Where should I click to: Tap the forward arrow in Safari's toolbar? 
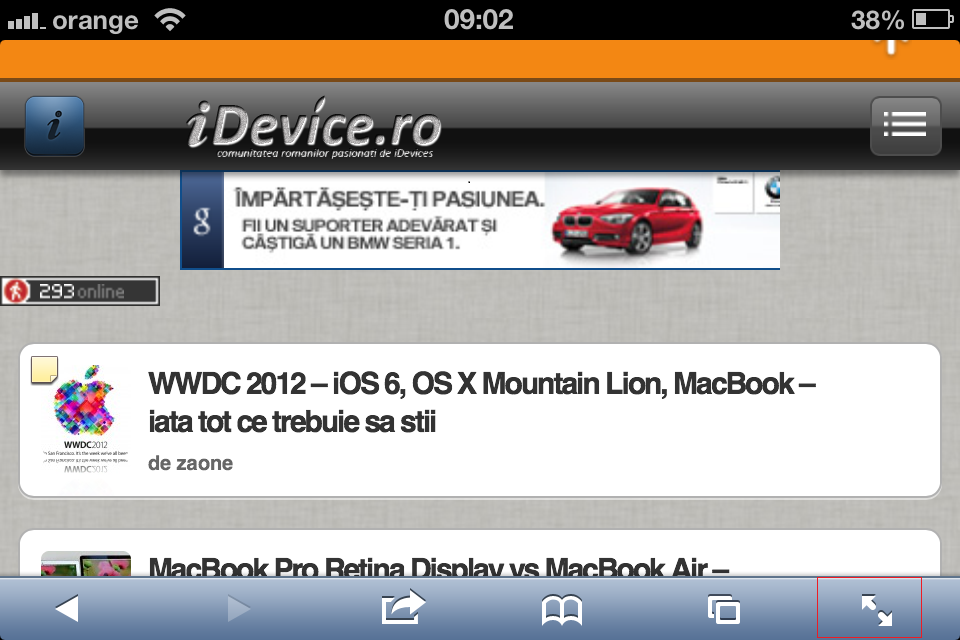coord(238,608)
